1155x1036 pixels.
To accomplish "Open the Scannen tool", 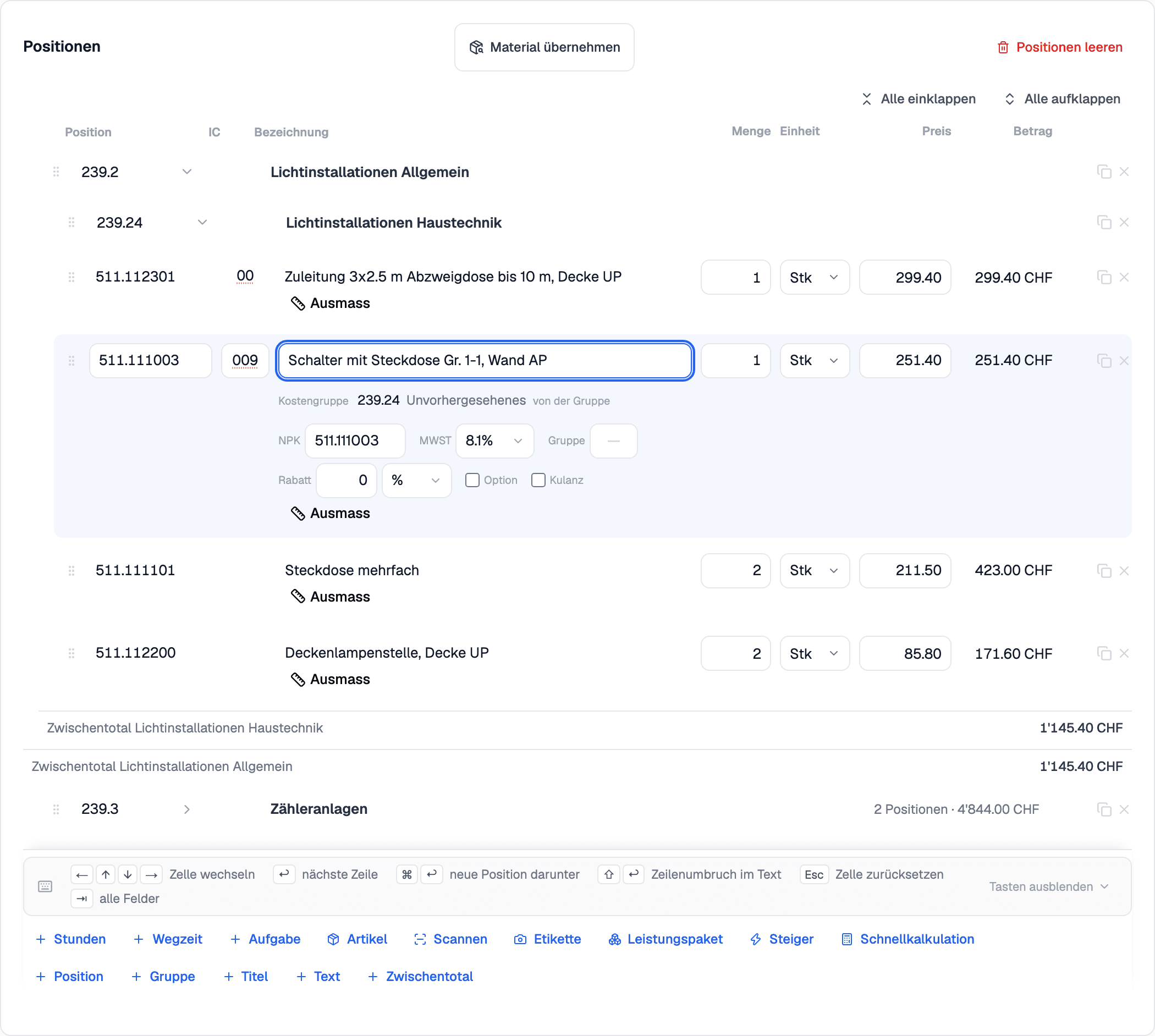I will pyautogui.click(x=451, y=939).
